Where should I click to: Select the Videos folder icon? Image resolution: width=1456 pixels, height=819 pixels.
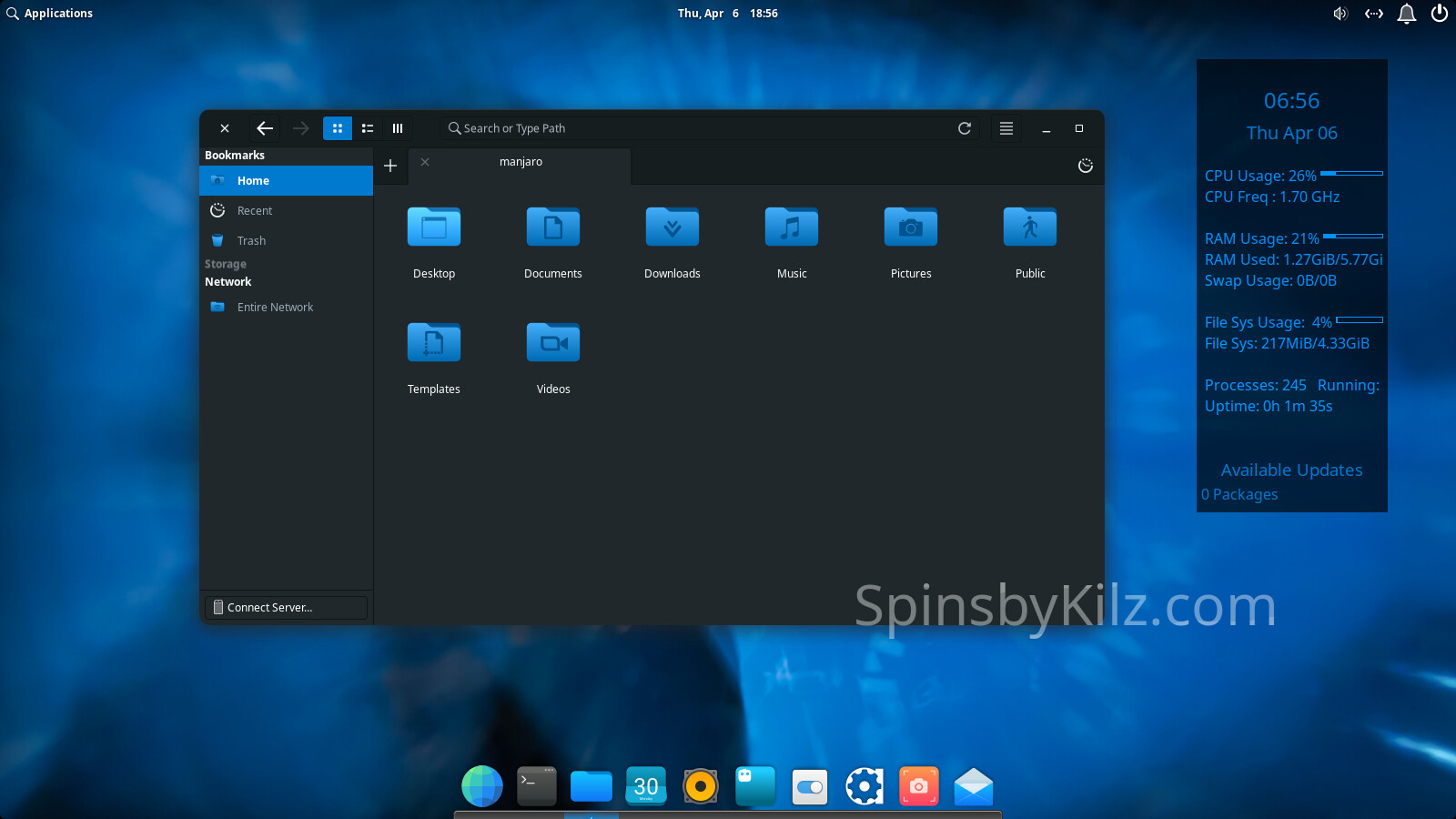tap(553, 343)
